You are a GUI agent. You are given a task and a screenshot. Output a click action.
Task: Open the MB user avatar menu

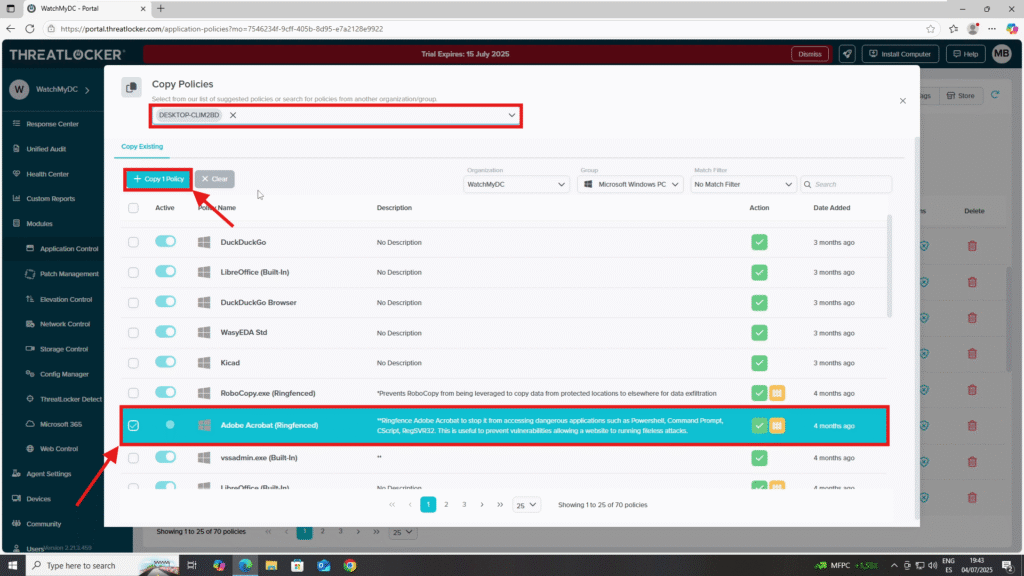(1001, 54)
